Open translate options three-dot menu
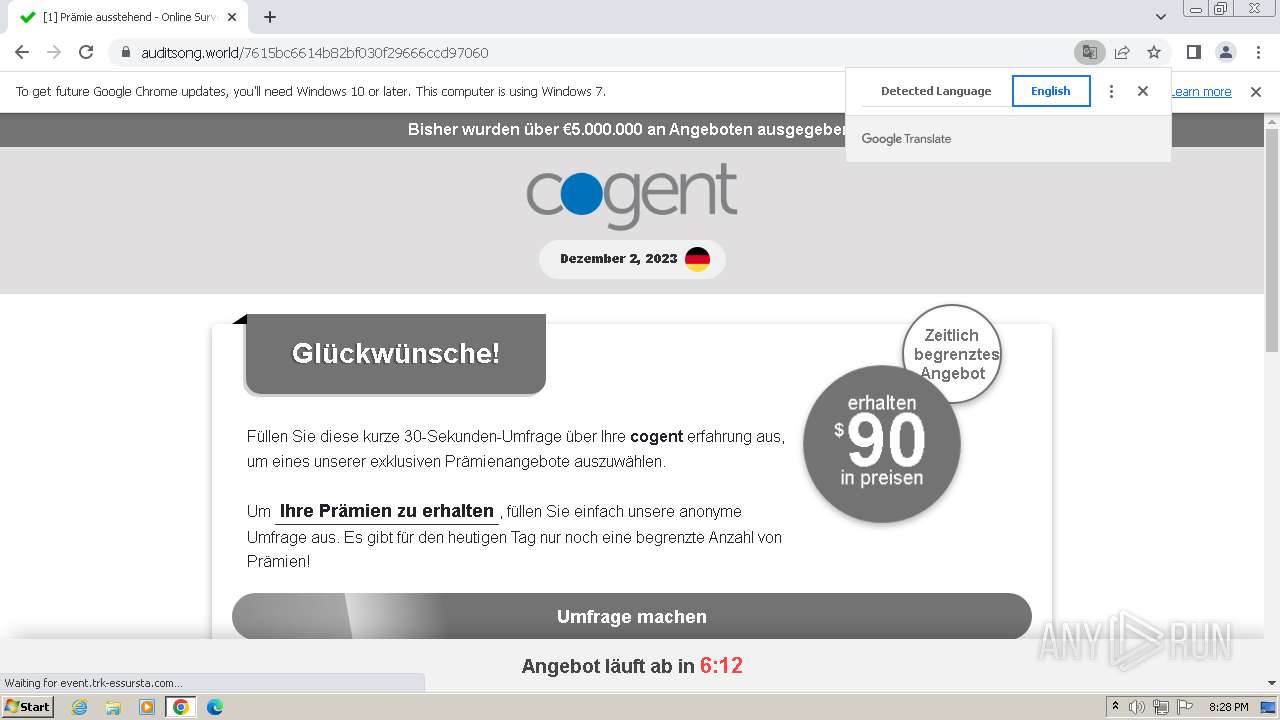This screenshot has width=1280, height=720. coord(1111,91)
